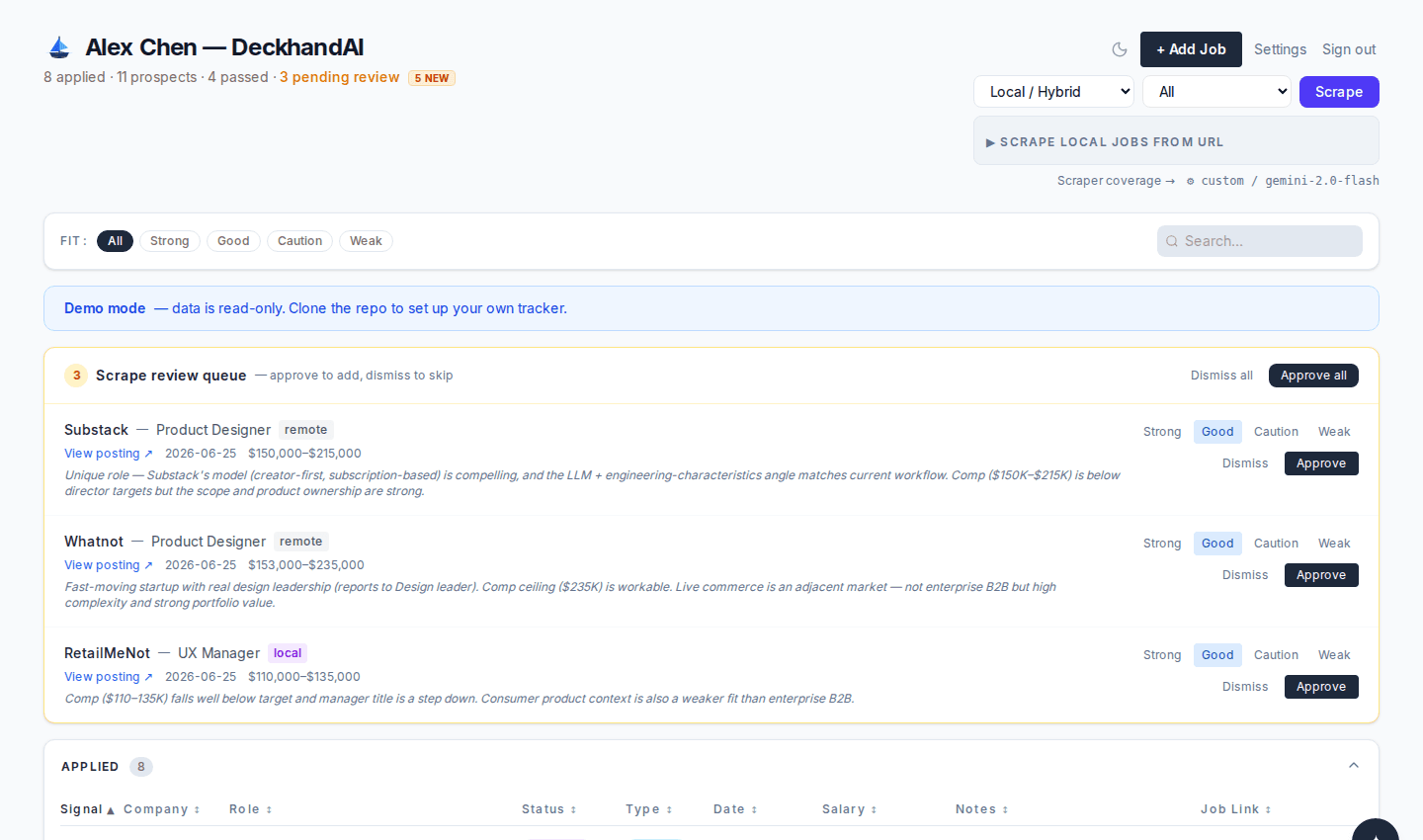
Task: Click Sign out
Action: coord(1349,49)
